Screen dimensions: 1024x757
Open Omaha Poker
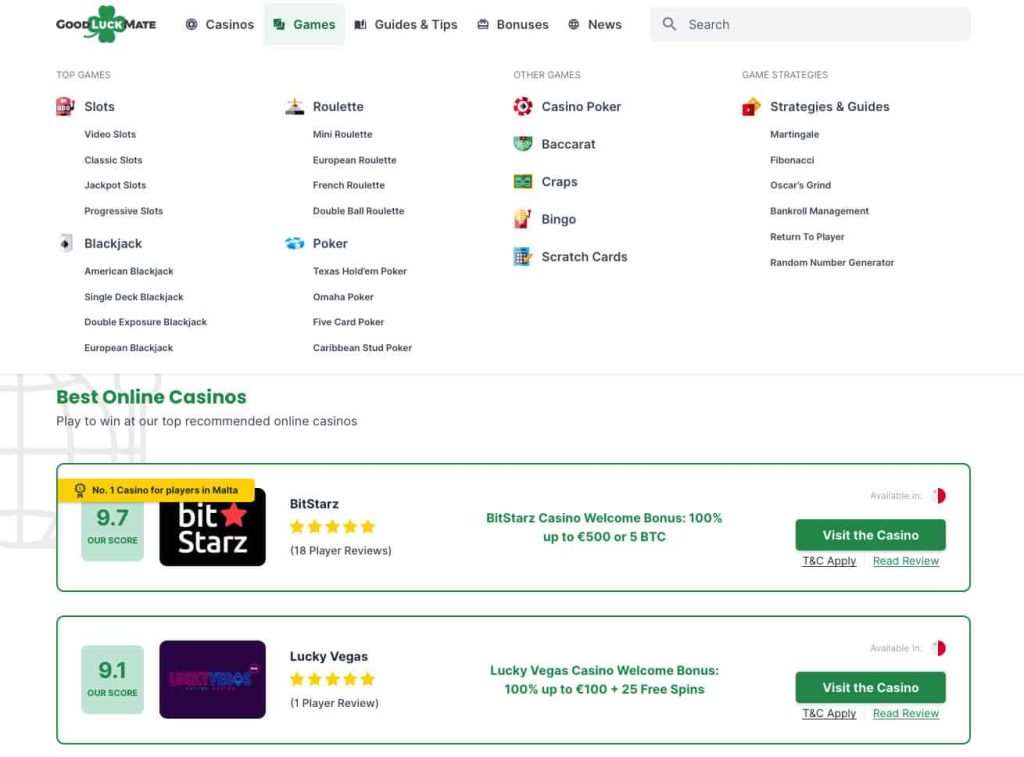coord(343,297)
